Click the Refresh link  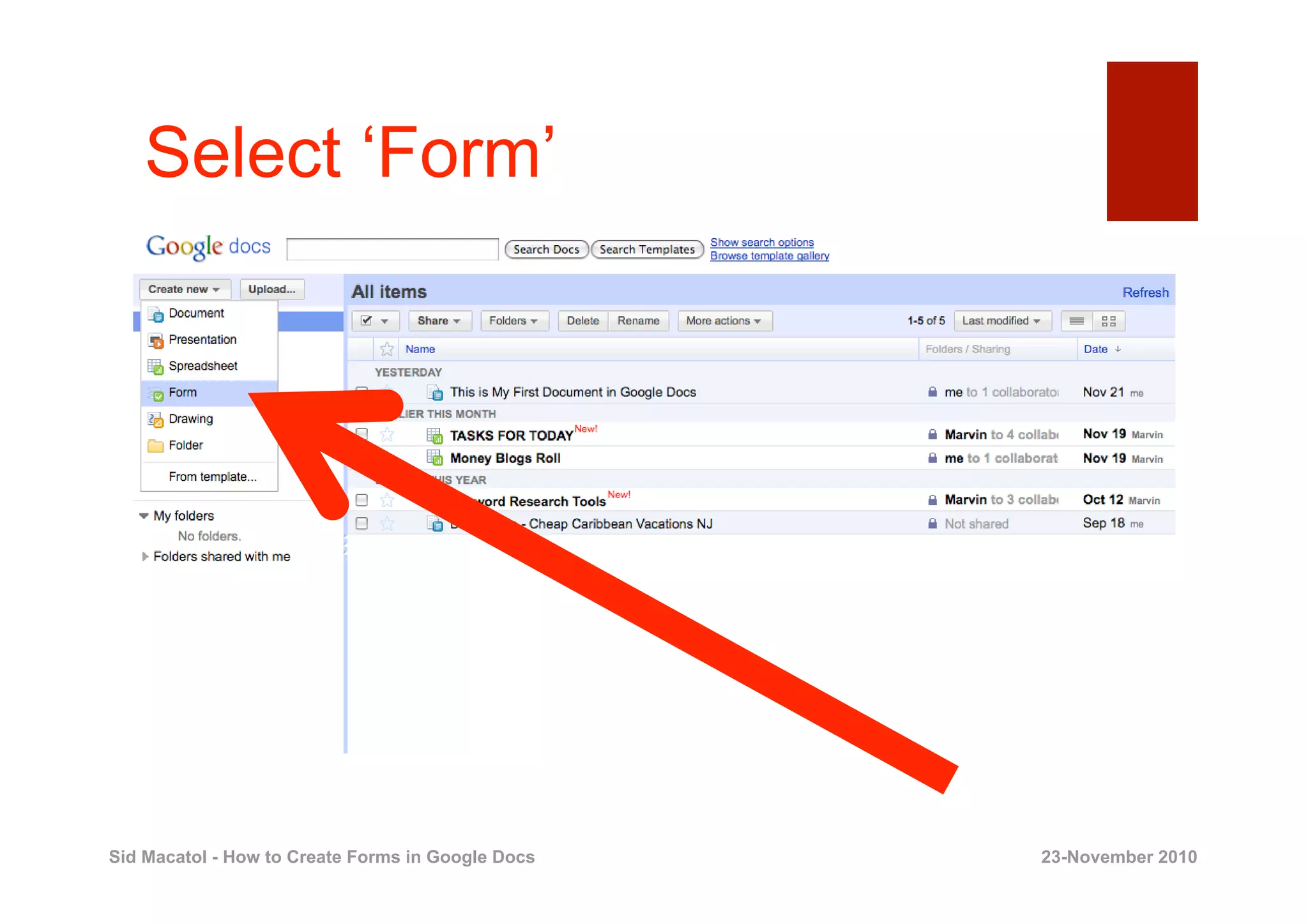coord(1146,292)
